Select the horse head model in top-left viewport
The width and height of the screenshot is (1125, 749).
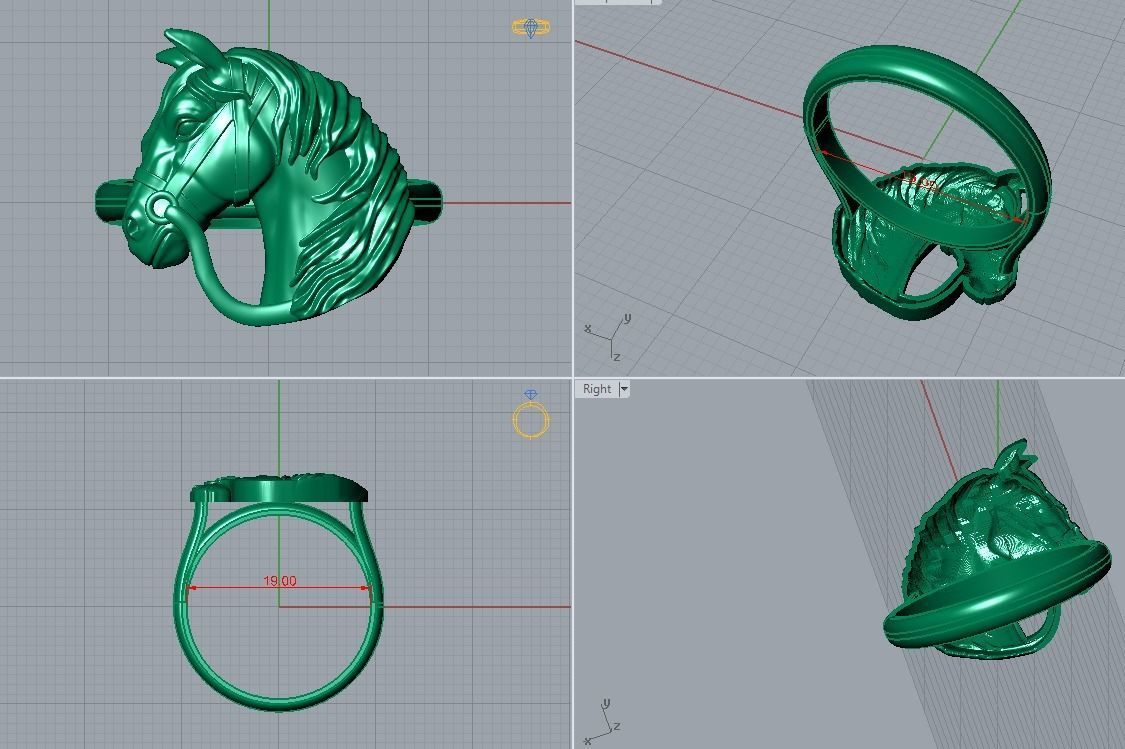[x=269, y=177]
